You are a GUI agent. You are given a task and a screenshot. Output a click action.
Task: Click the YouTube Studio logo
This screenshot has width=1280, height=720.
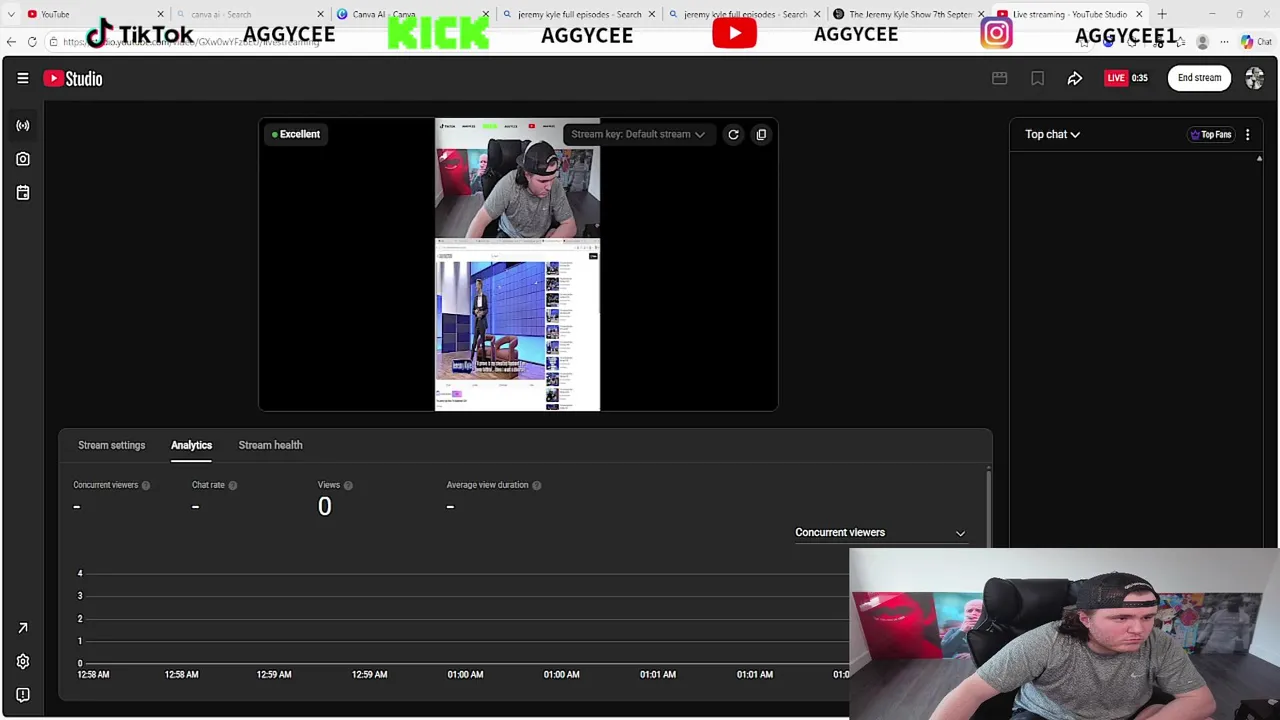pyautogui.click(x=73, y=78)
